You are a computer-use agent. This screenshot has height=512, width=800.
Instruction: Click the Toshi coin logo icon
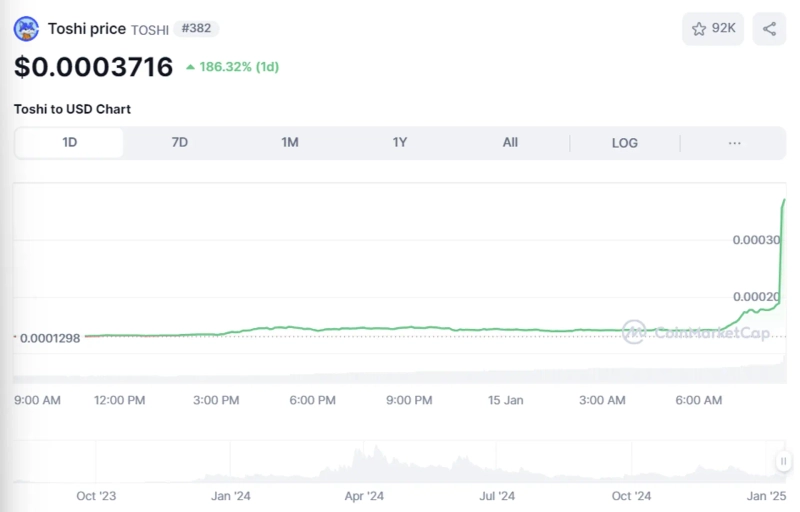27,28
